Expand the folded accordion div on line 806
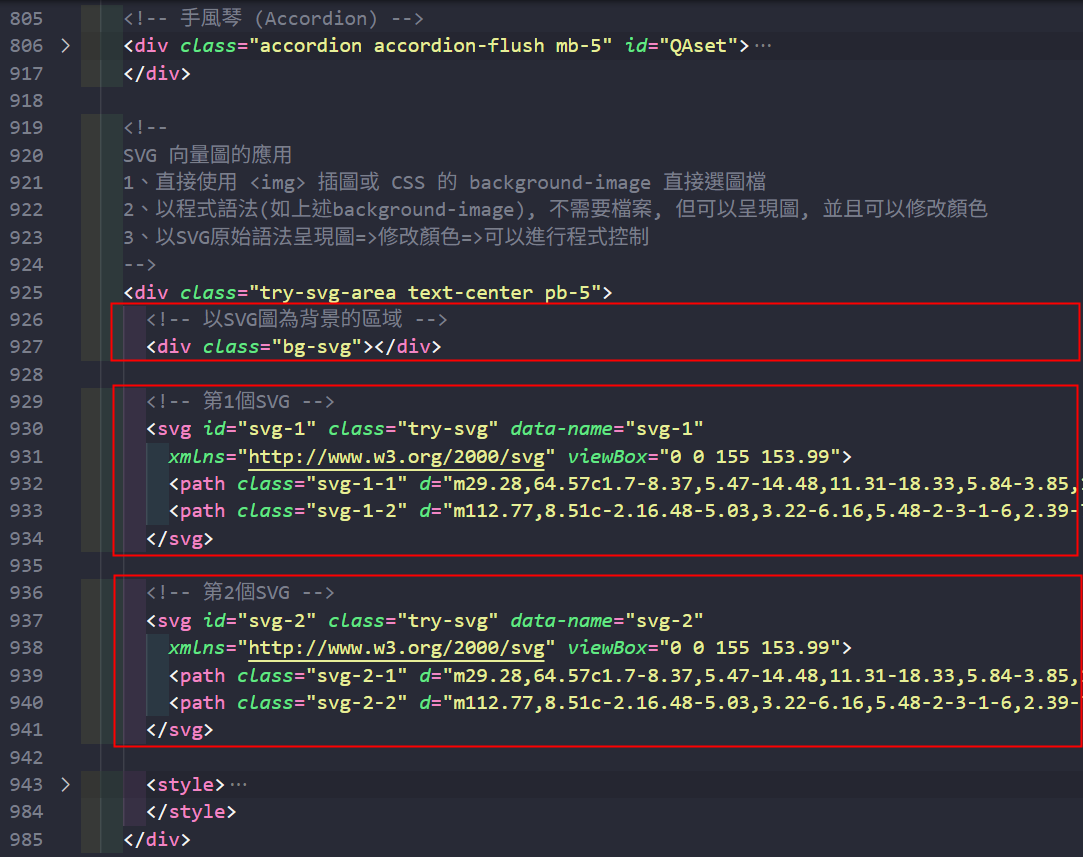Viewport: 1083px width, 857px height. coord(65,46)
